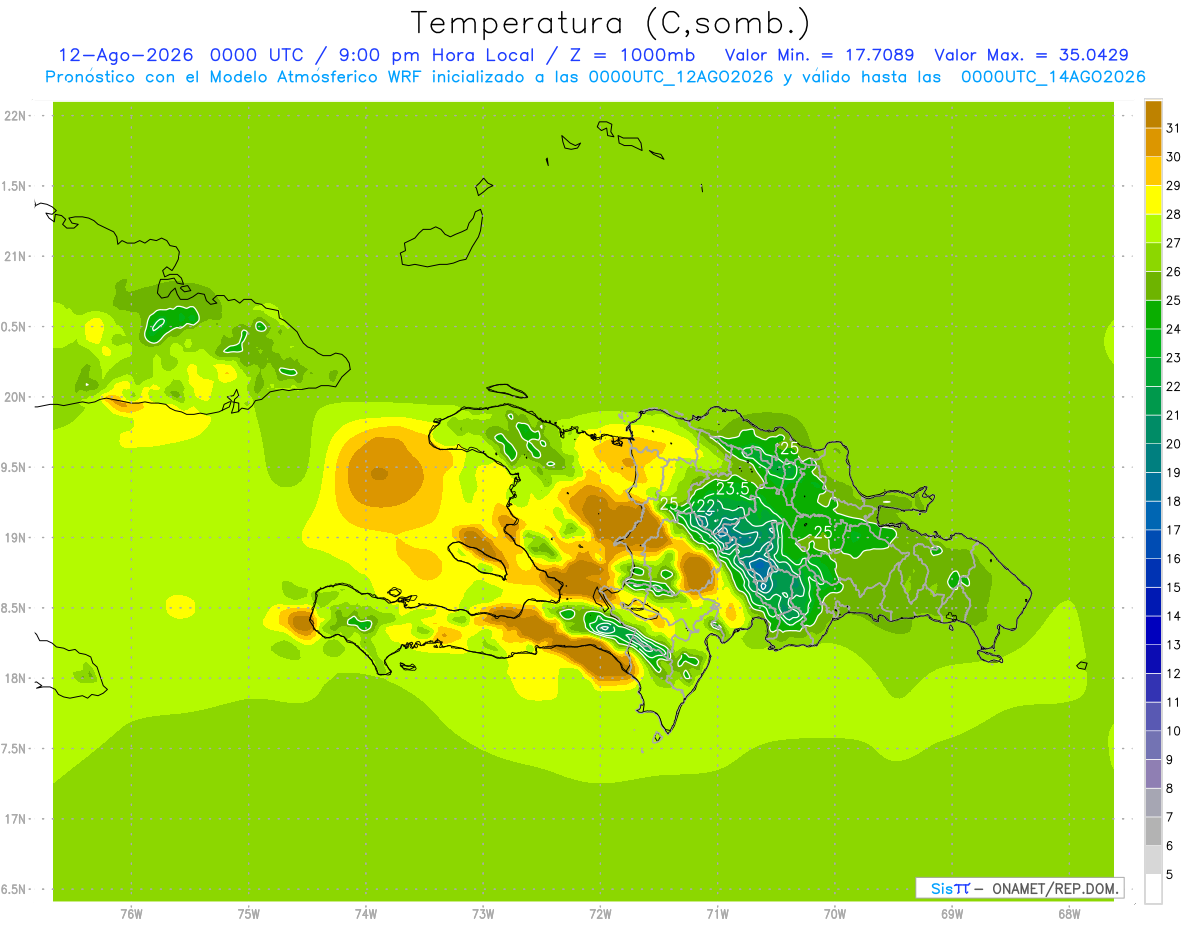Pick the legend swatch between 24 and 25
The image size is (1200, 927).
click(1153, 314)
